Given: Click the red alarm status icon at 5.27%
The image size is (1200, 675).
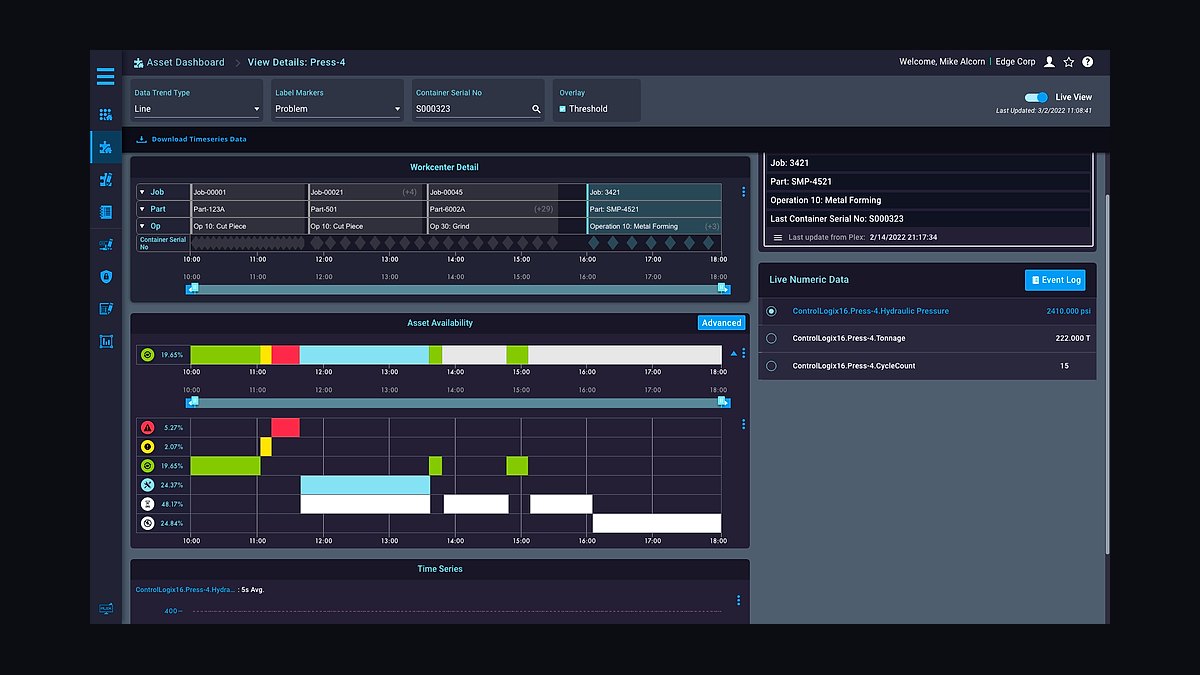Looking at the screenshot, I should pos(147,428).
